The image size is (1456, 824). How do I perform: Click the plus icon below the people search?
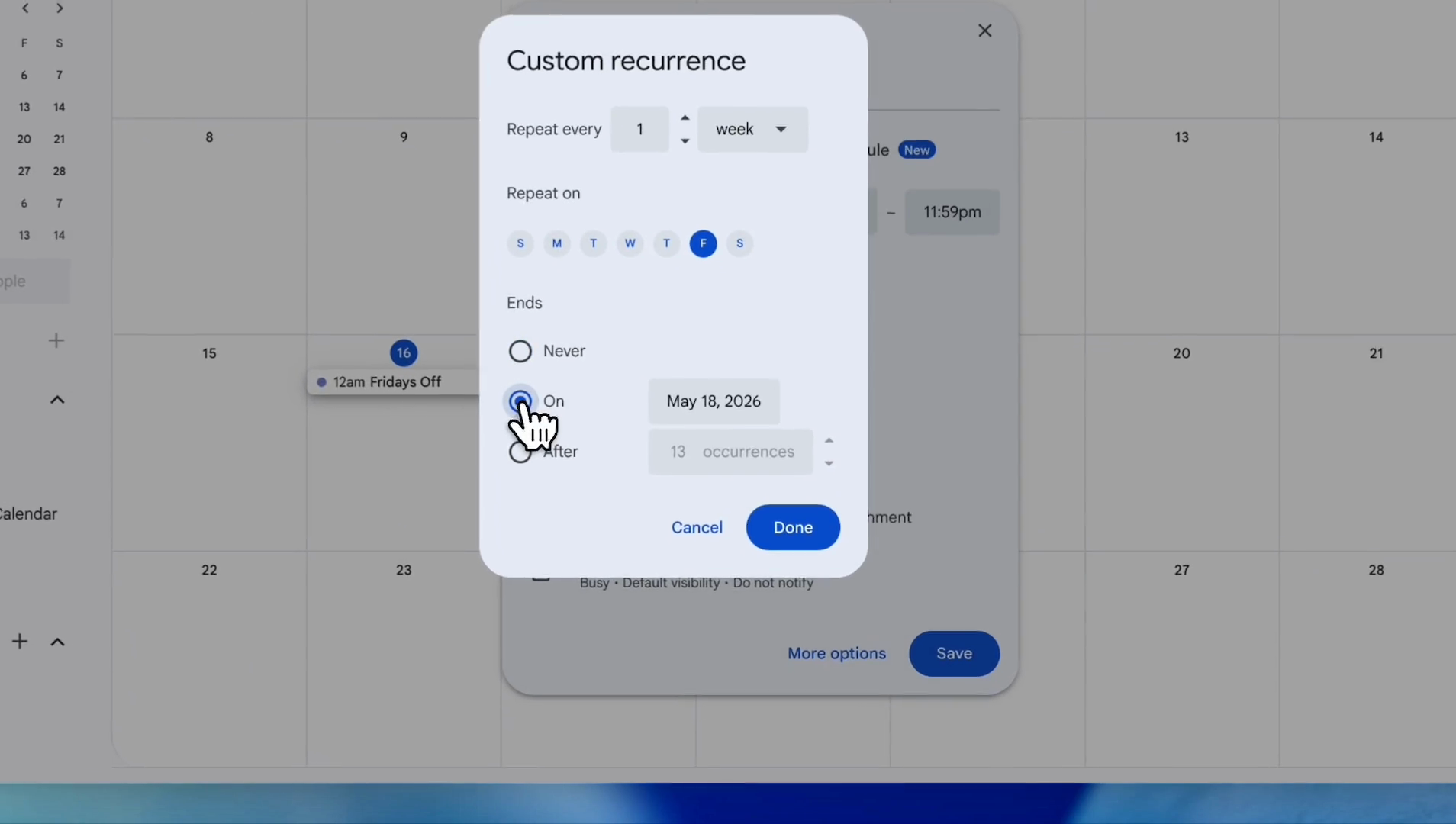(56, 340)
